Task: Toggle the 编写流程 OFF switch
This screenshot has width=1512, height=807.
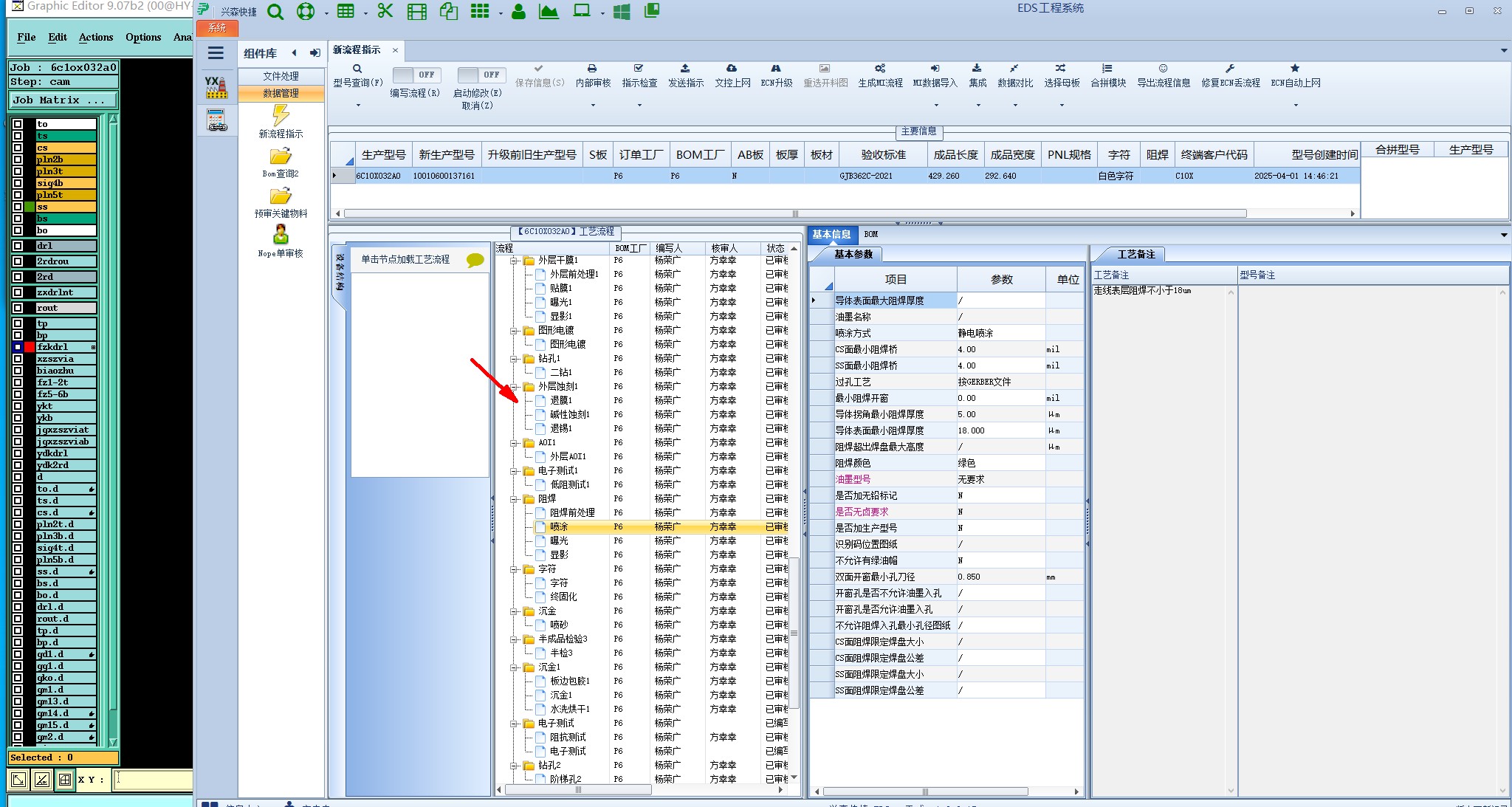Action: coord(416,75)
